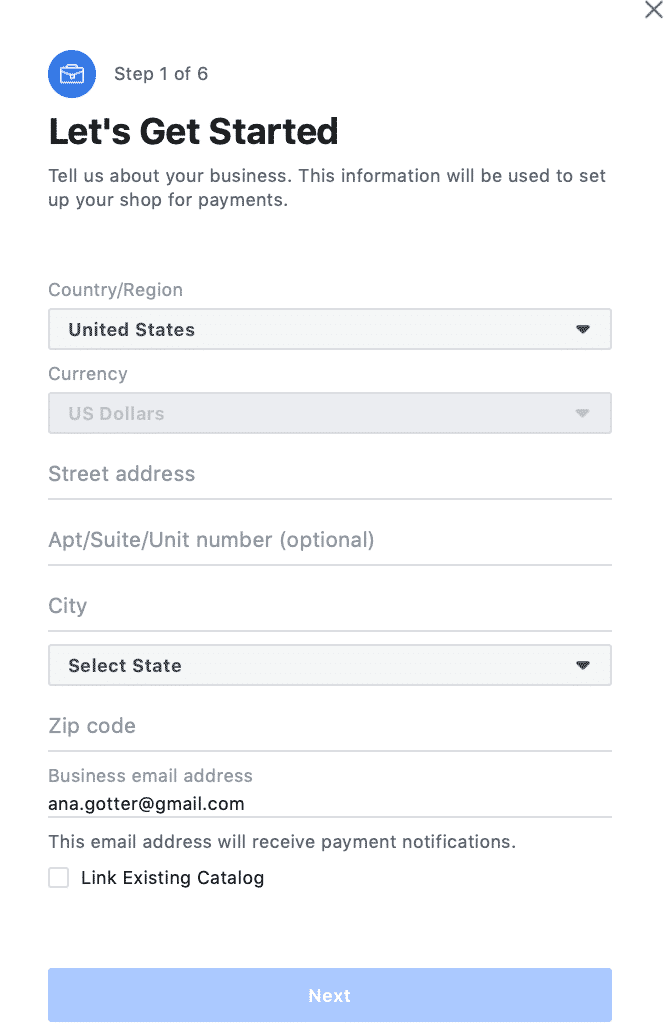Click the Zip code field

[x=330, y=726]
